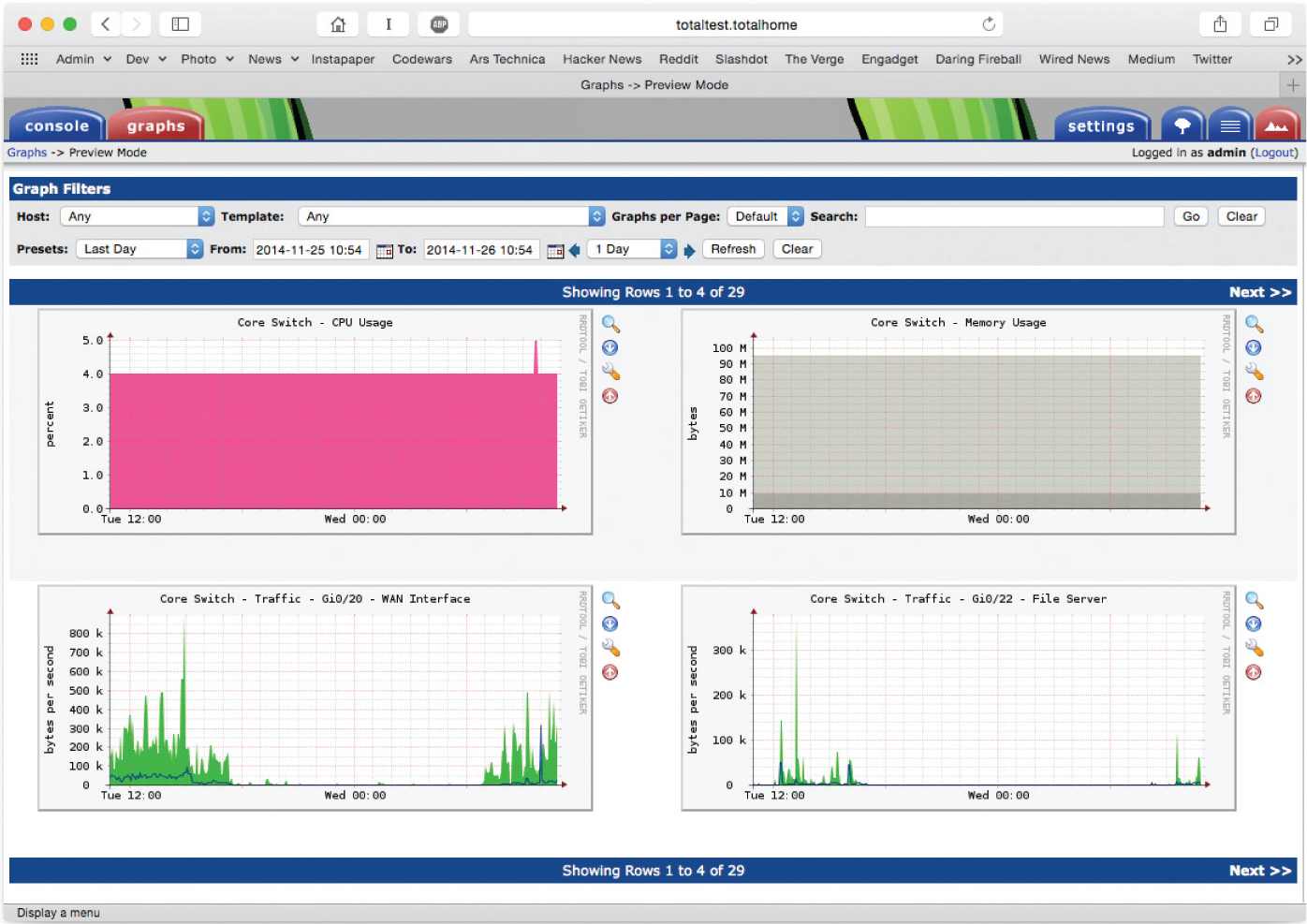Open Gi0/20 WAN Interface graph image
Screen dimensions: 1307x924
[316, 698]
